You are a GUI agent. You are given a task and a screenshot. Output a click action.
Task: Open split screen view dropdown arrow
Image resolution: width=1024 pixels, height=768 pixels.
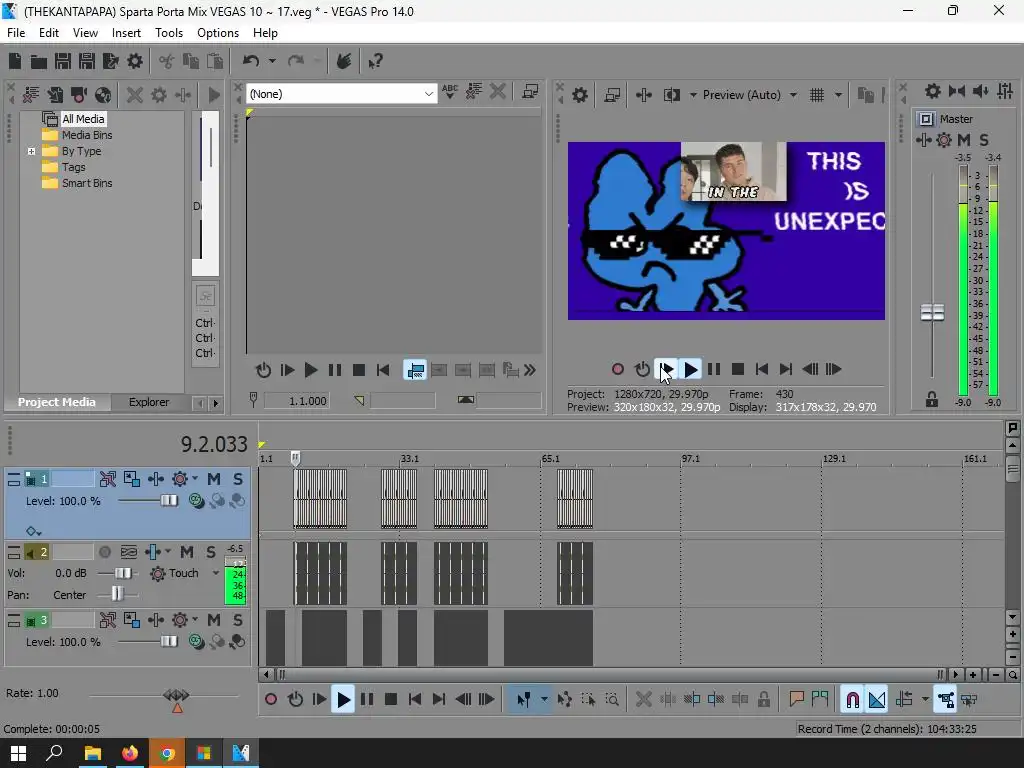tap(693, 95)
